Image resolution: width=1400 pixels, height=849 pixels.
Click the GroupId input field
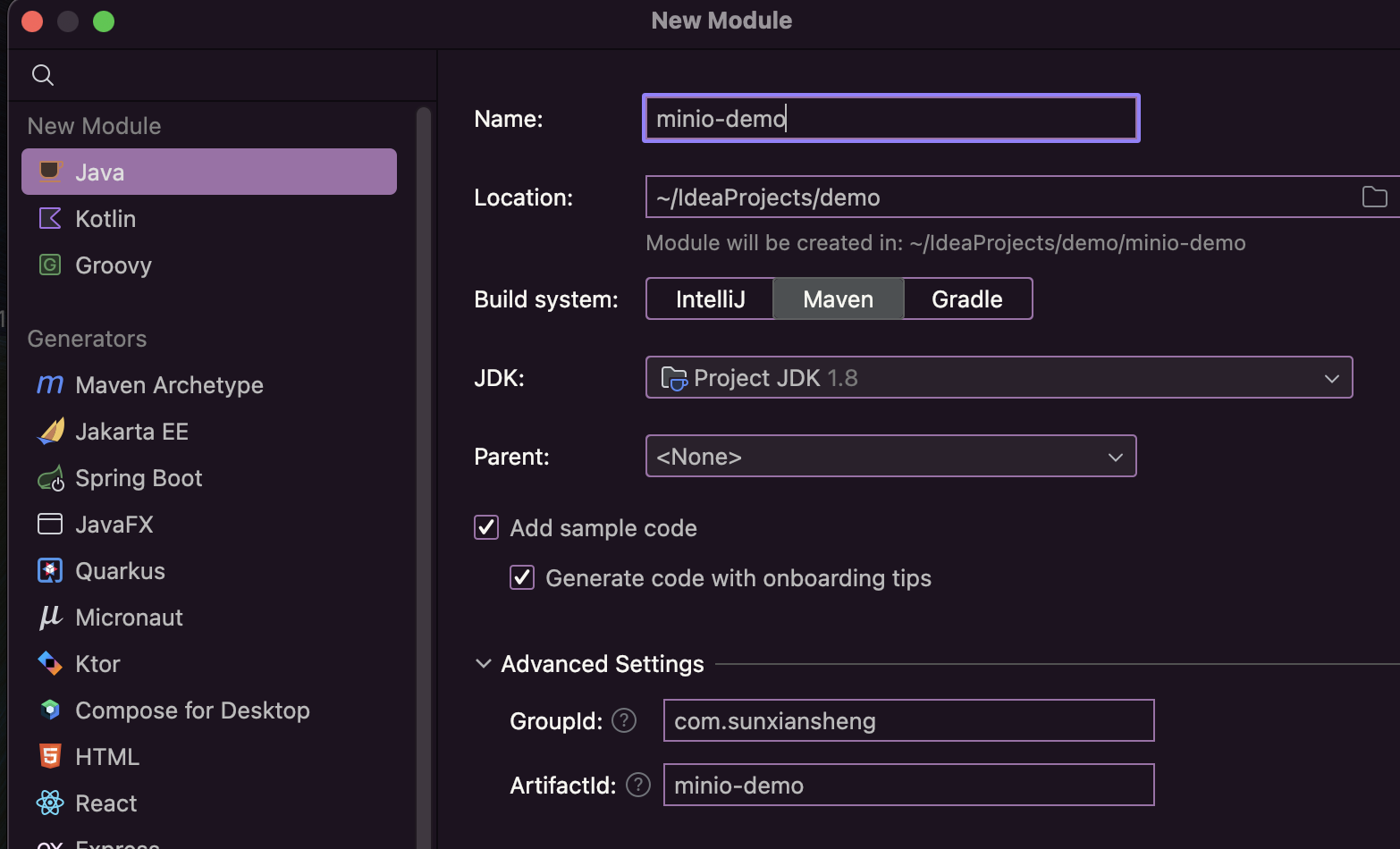point(908,720)
